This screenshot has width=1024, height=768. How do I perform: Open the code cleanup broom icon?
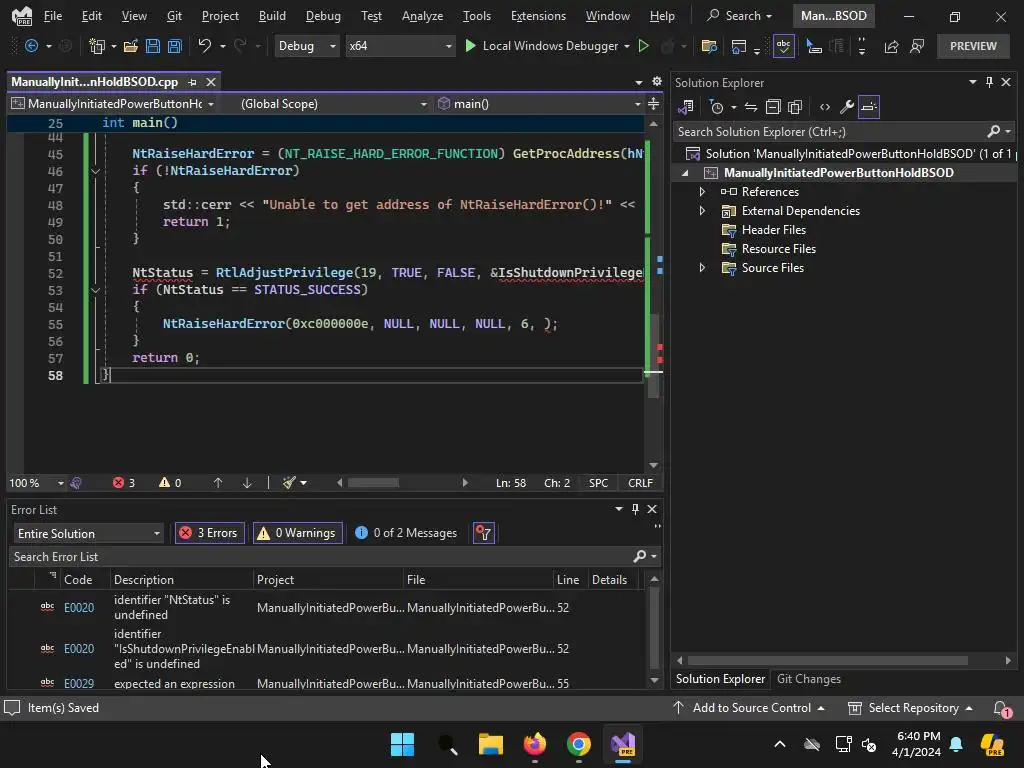[289, 483]
